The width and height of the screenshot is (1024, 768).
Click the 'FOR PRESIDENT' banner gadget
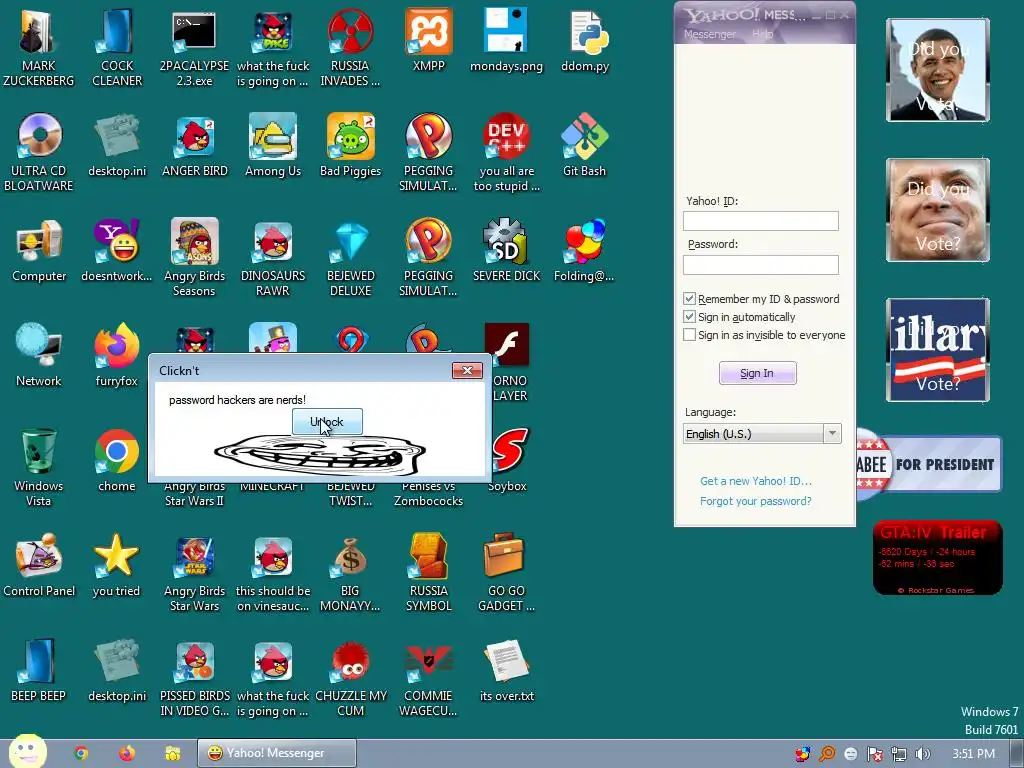(929, 464)
